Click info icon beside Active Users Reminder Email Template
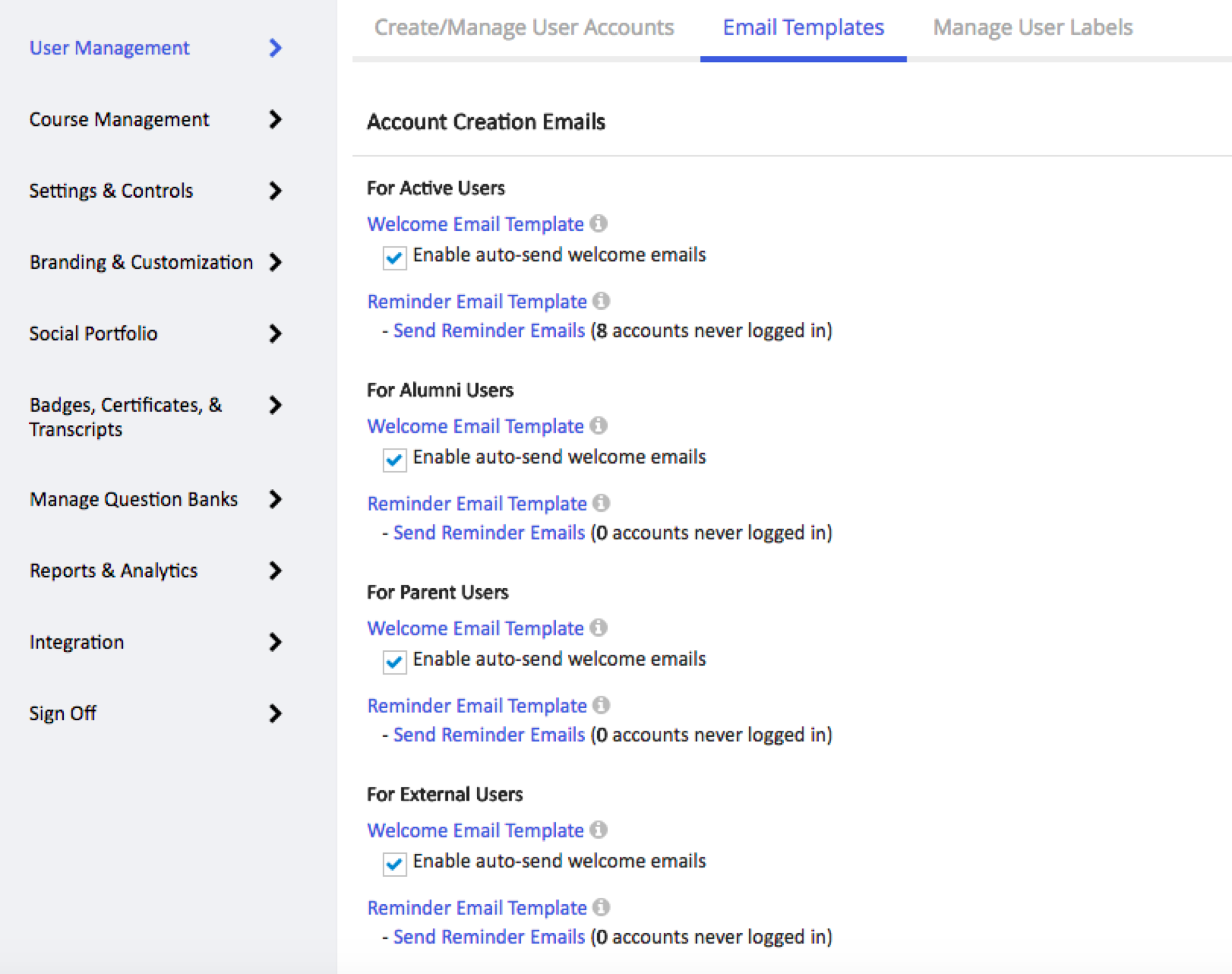The width and height of the screenshot is (1232, 974). point(601,301)
